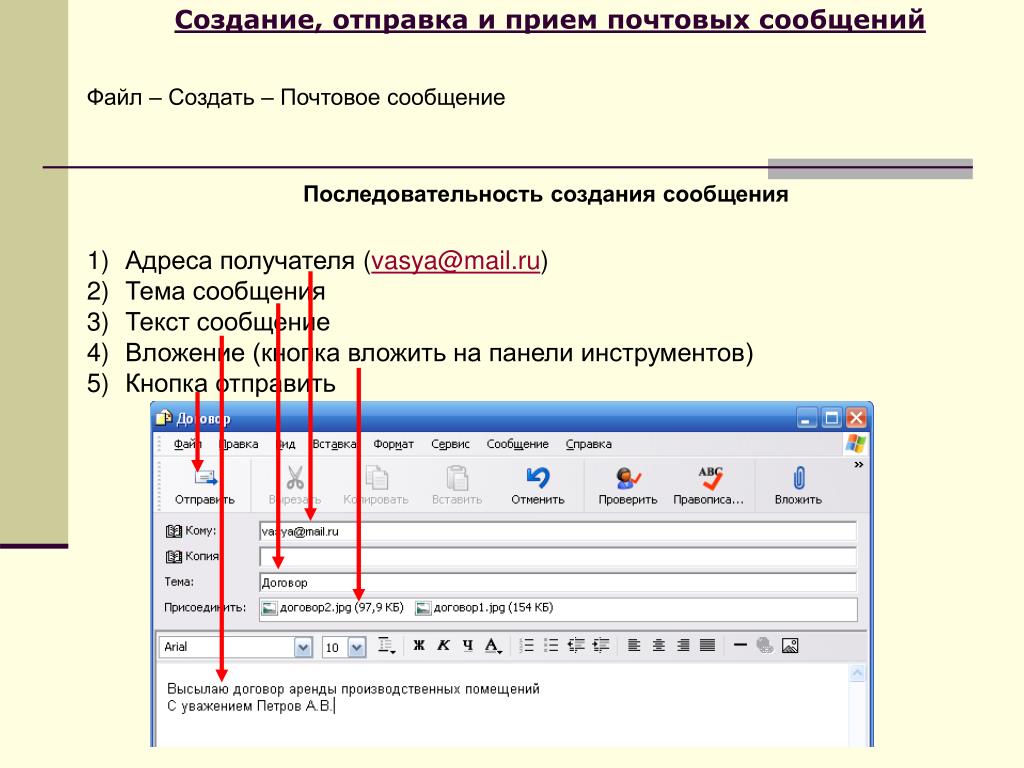Click the insert picture icon
Screen dimensions: 1024x768
click(790, 646)
